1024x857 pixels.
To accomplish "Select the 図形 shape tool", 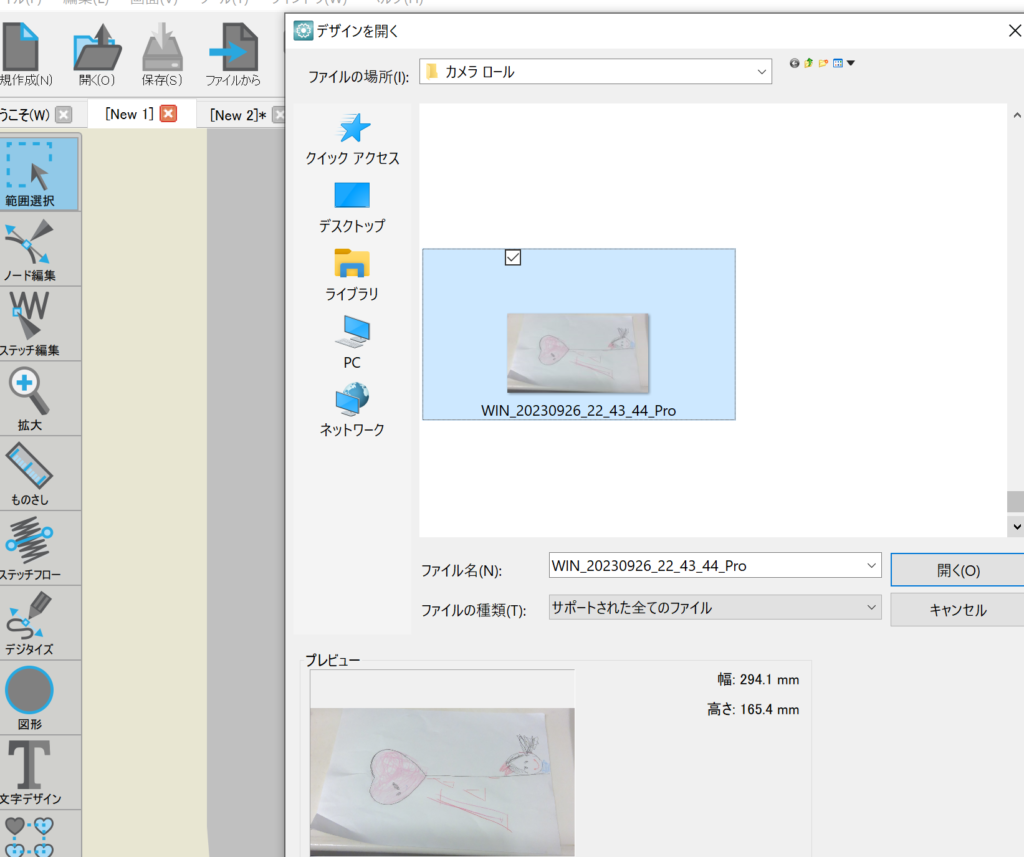I will 39,697.
